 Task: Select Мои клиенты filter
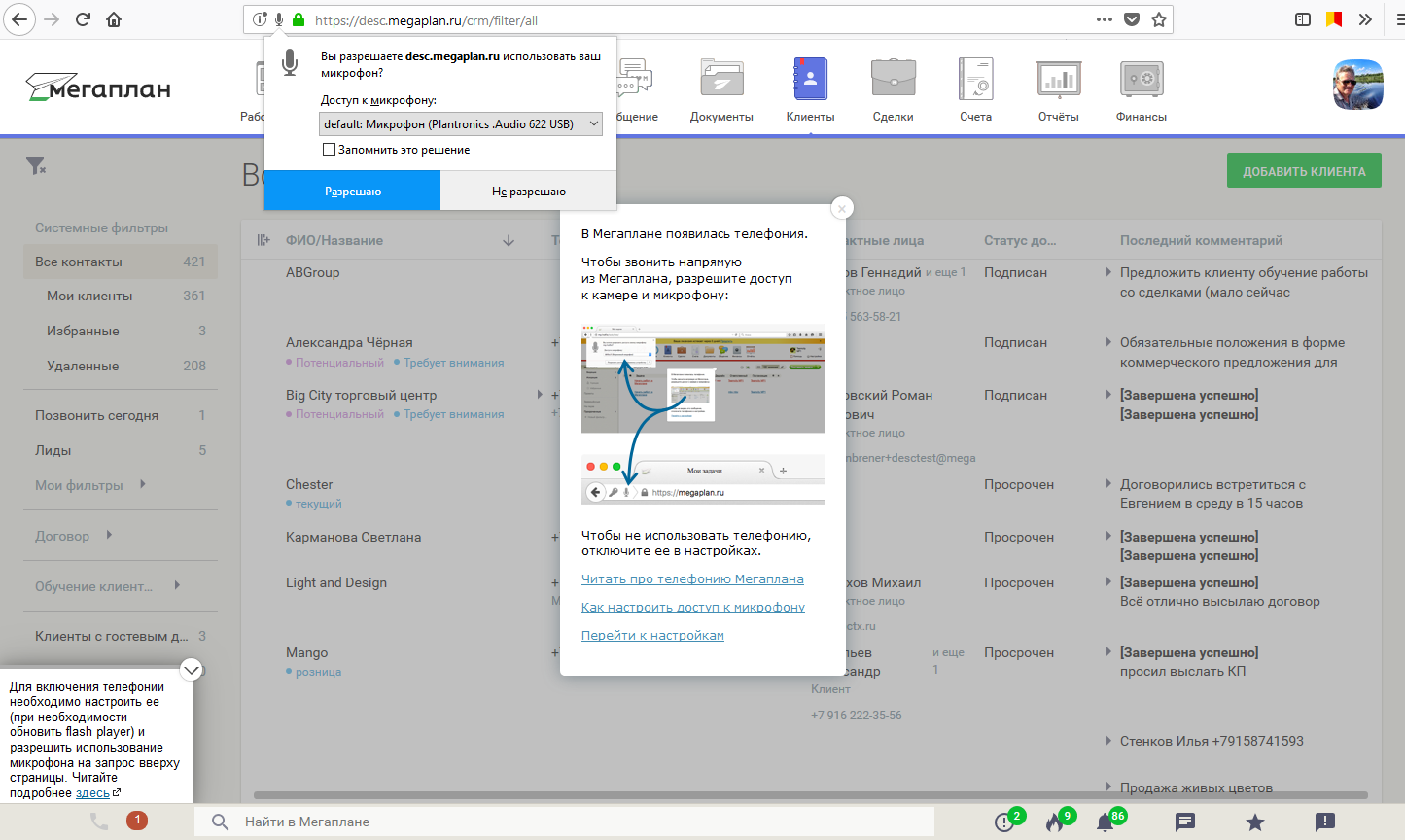click(121, 296)
